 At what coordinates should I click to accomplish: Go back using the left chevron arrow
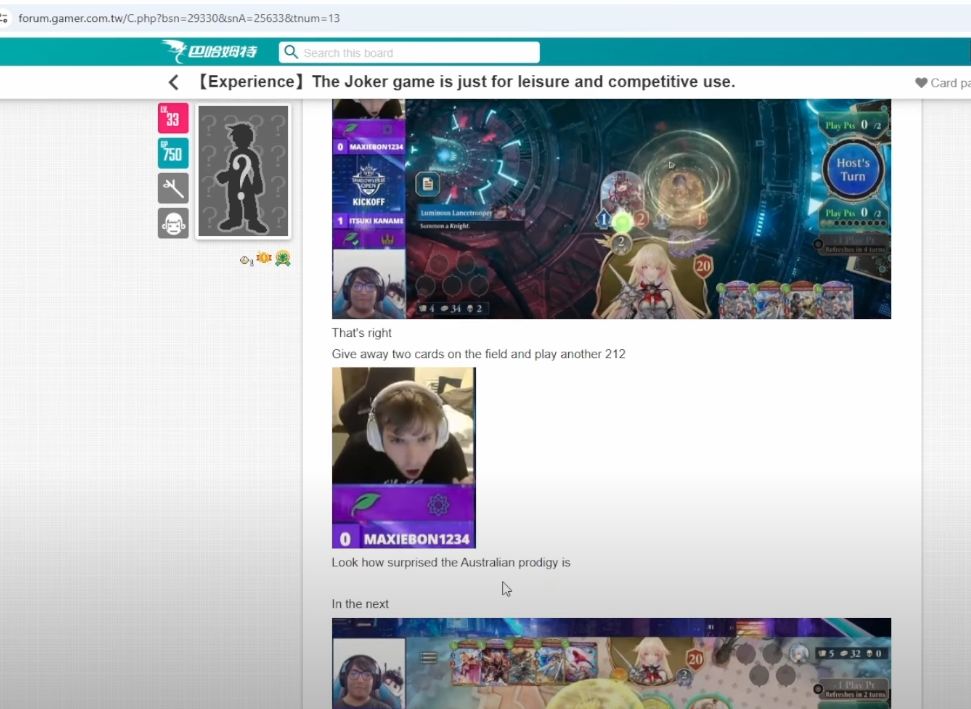tap(173, 82)
